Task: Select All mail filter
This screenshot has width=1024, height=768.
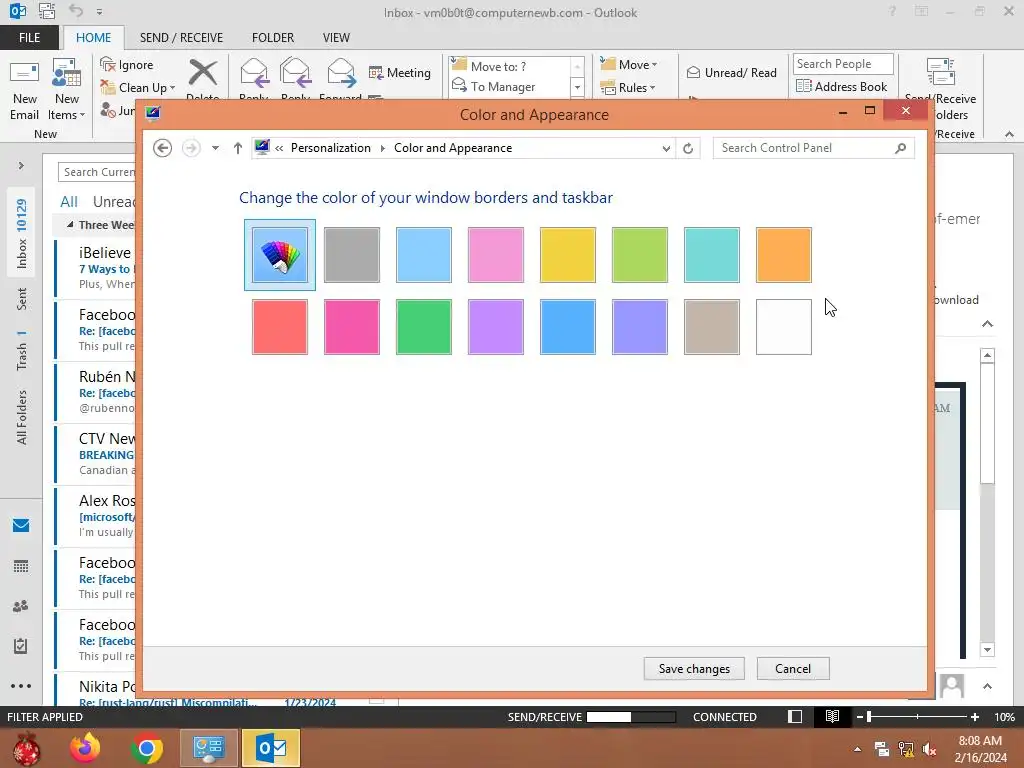Action: click(69, 202)
